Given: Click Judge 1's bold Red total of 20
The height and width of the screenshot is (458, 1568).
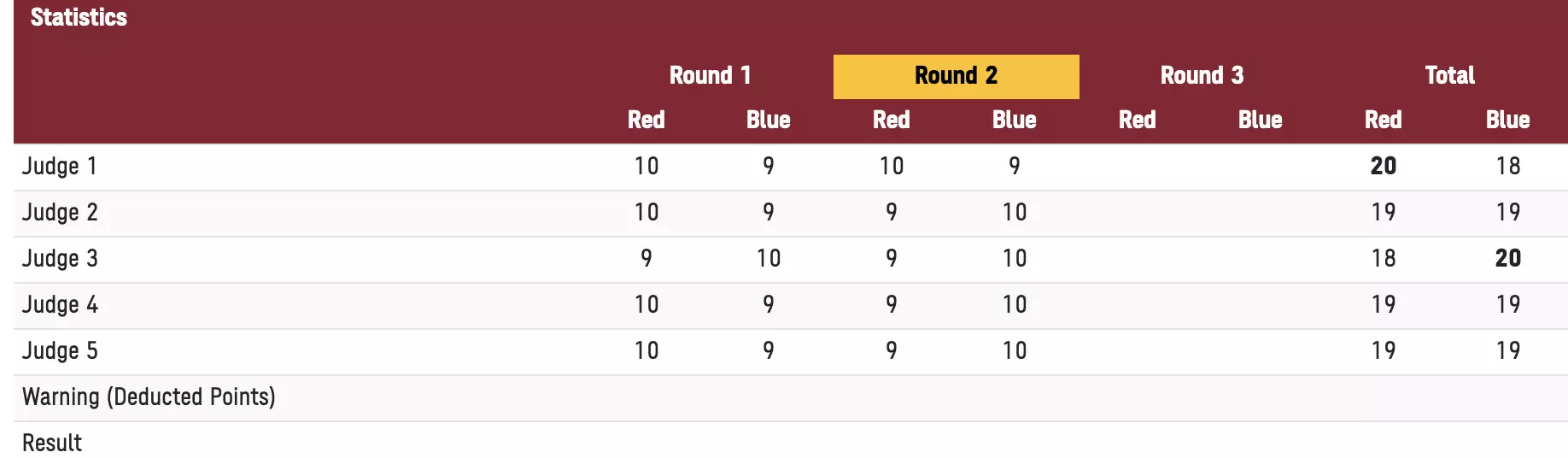Looking at the screenshot, I should (1383, 167).
